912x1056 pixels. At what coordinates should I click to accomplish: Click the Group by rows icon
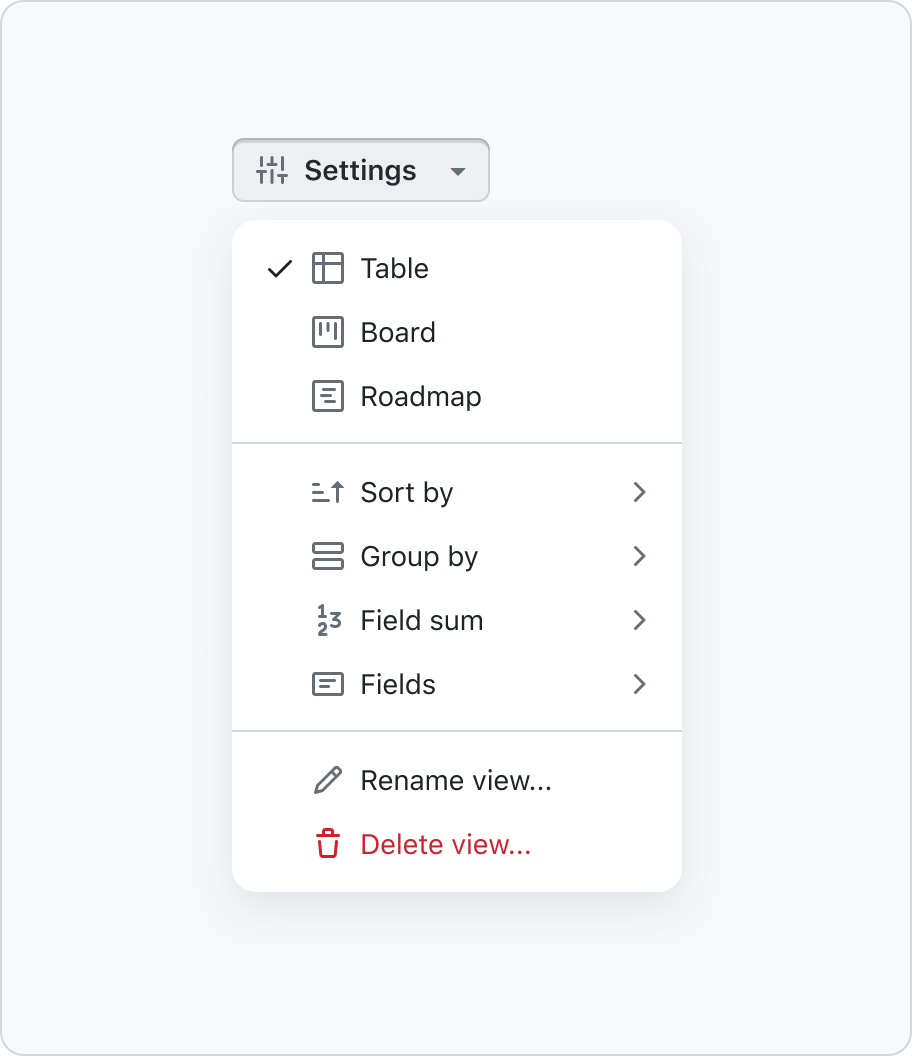[327, 556]
